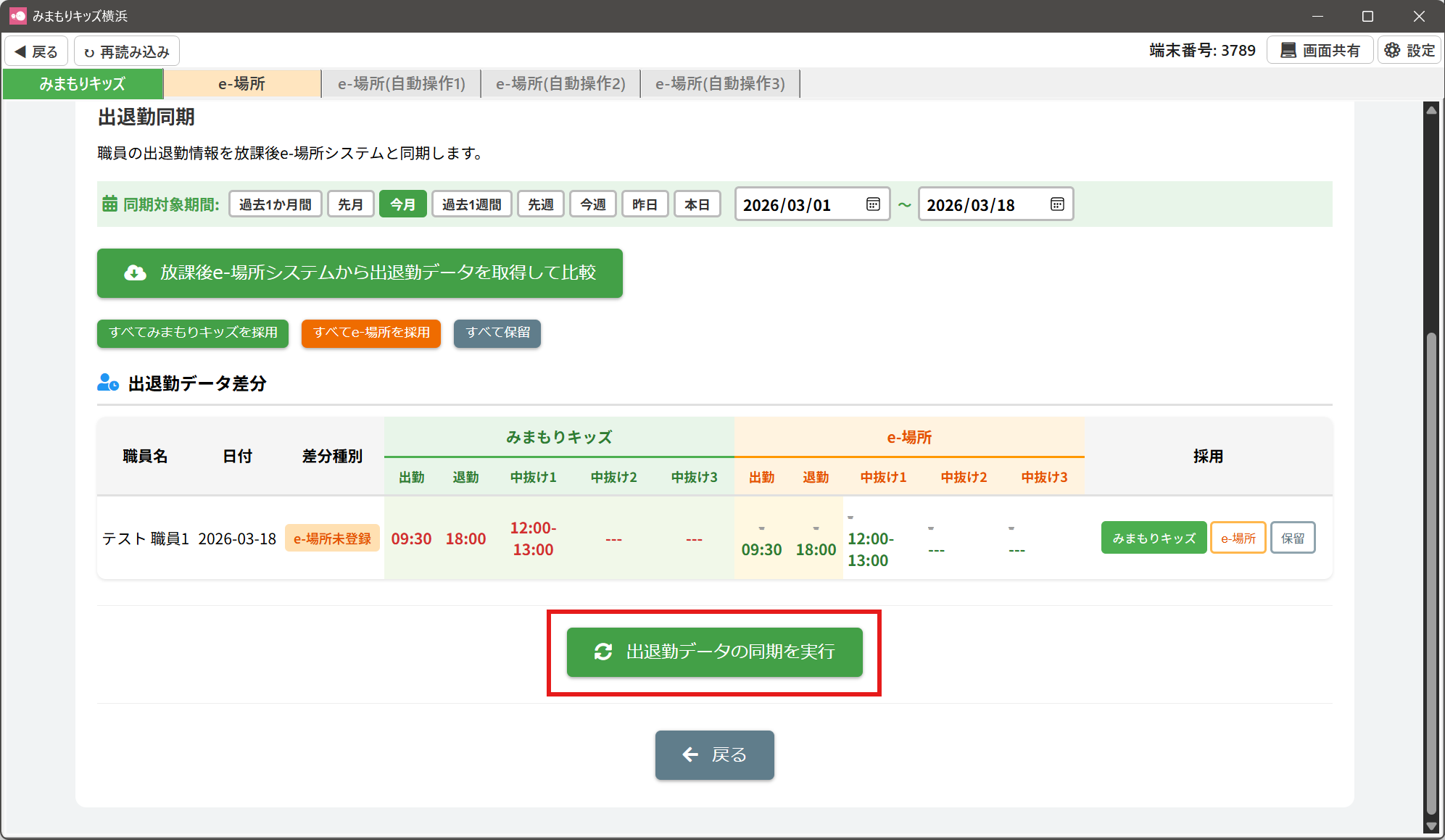Click the vertical scrollbar down arrow
The height and width of the screenshot is (840, 1445).
click(x=1430, y=826)
